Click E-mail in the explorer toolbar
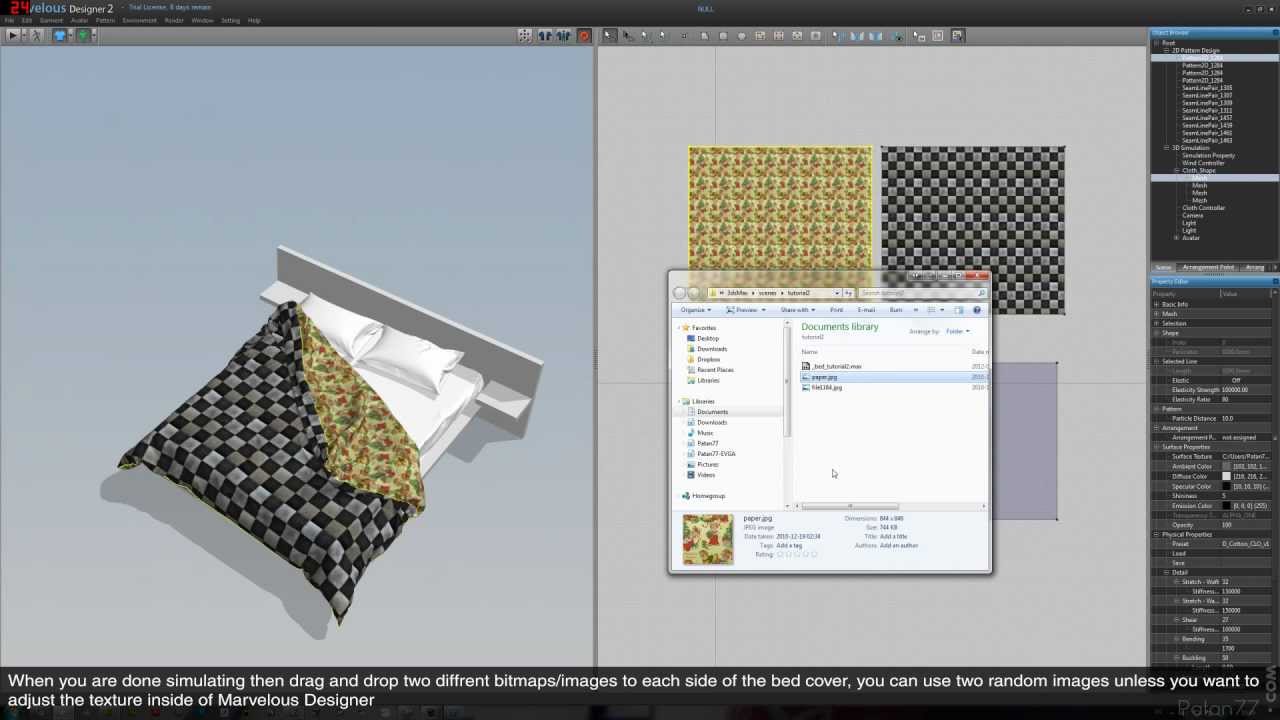 coord(866,310)
